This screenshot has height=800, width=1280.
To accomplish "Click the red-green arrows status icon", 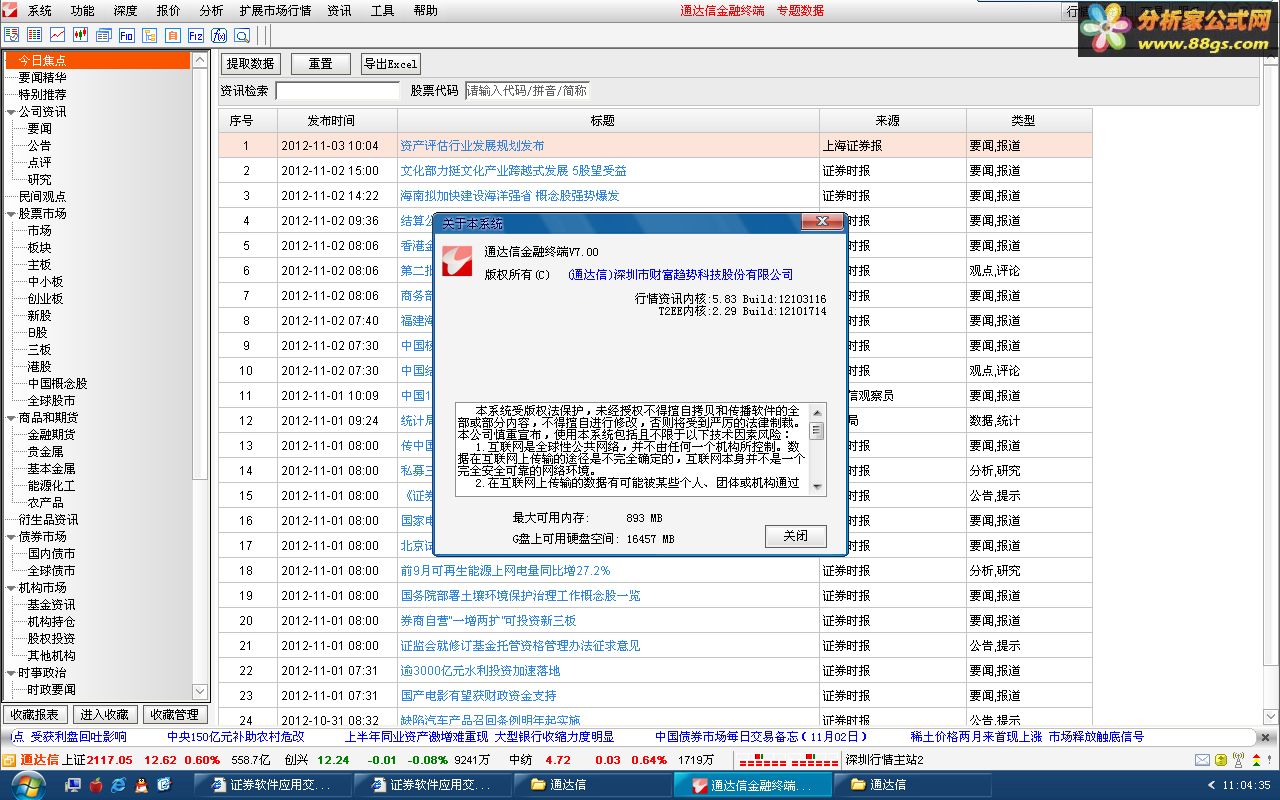I will (x=1258, y=761).
